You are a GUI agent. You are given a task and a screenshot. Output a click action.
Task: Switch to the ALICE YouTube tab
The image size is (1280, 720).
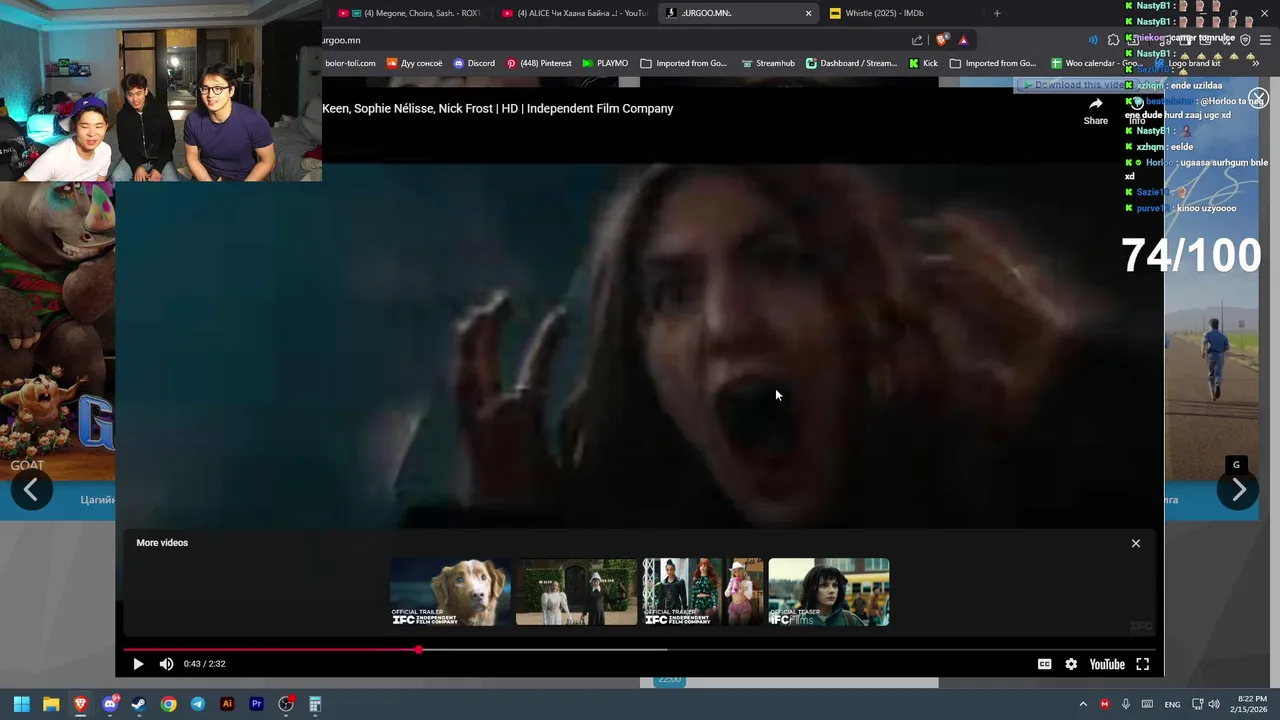pos(575,13)
